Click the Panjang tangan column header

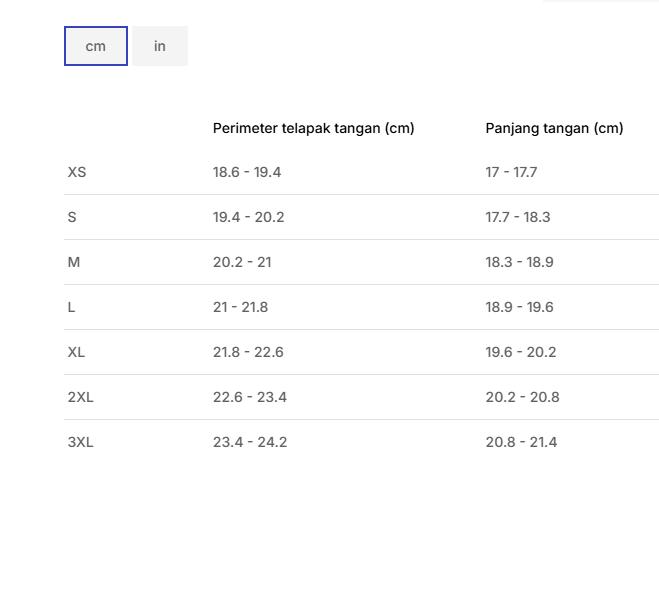tap(554, 128)
